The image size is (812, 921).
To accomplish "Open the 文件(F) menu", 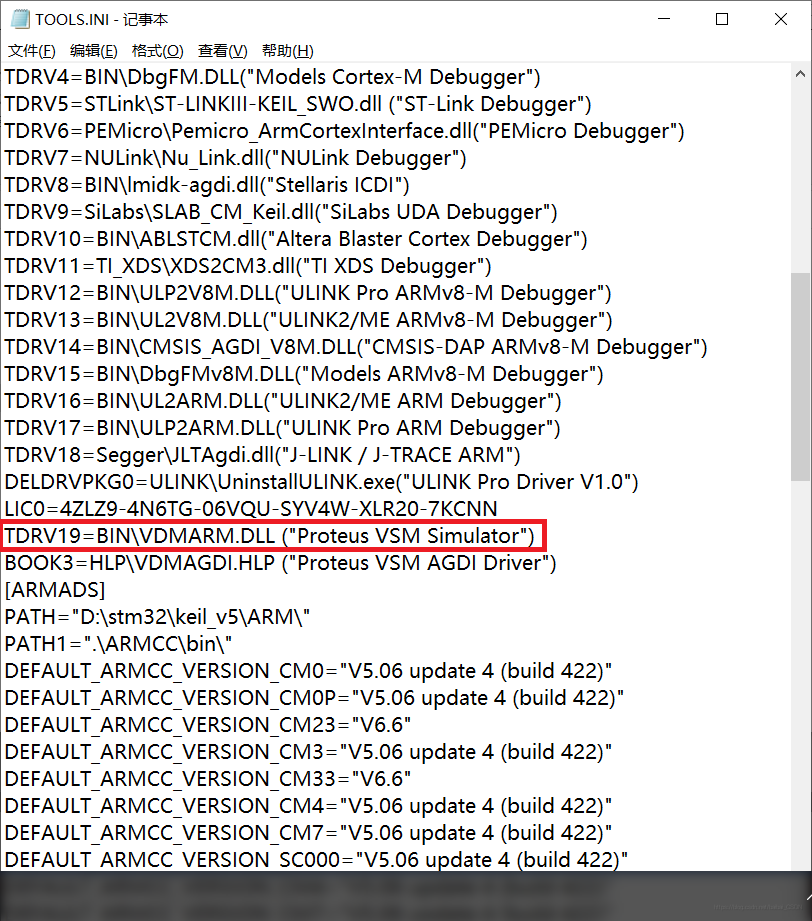I will [x=32, y=51].
